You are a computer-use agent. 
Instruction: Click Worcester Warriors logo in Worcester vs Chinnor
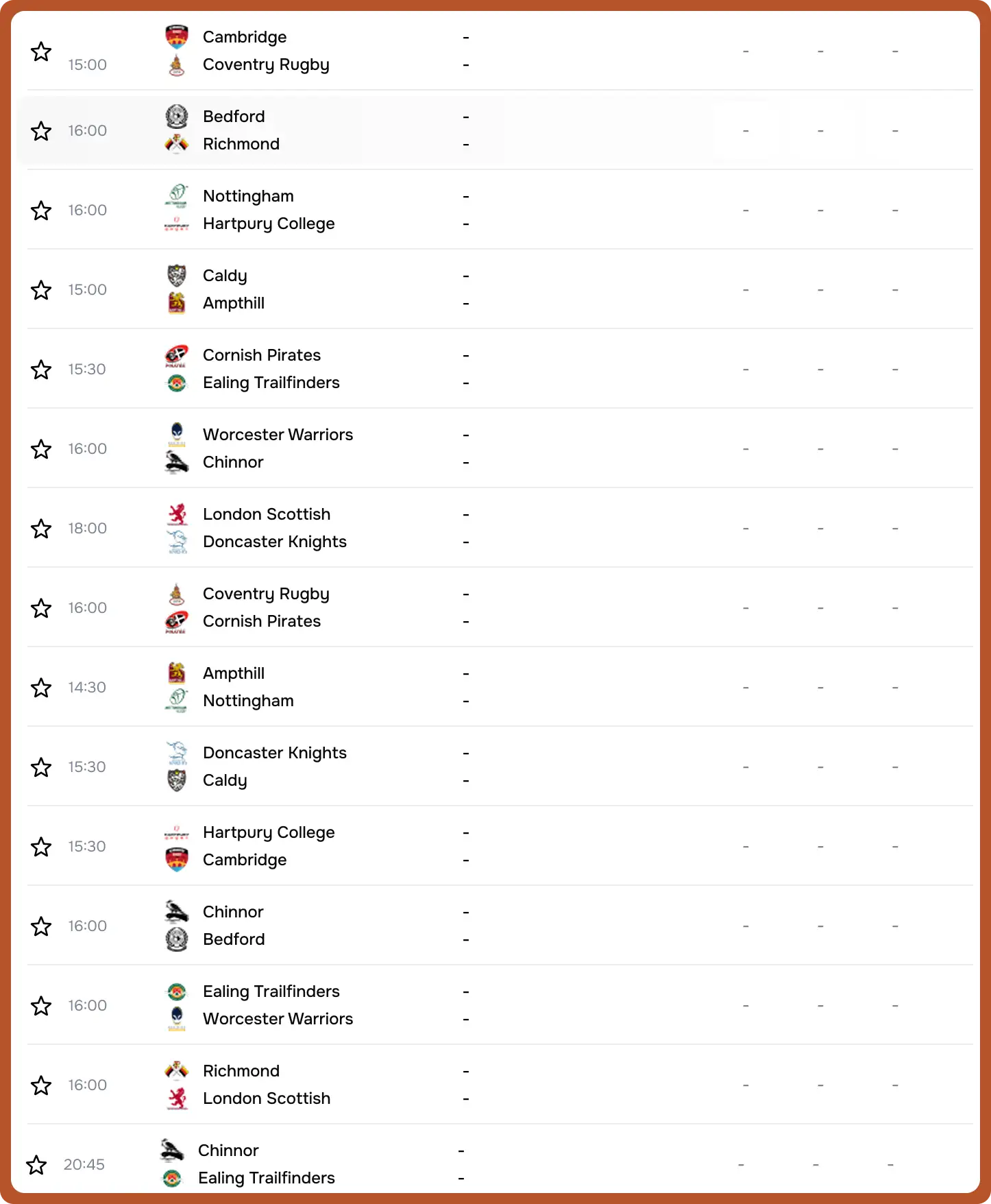(177, 435)
